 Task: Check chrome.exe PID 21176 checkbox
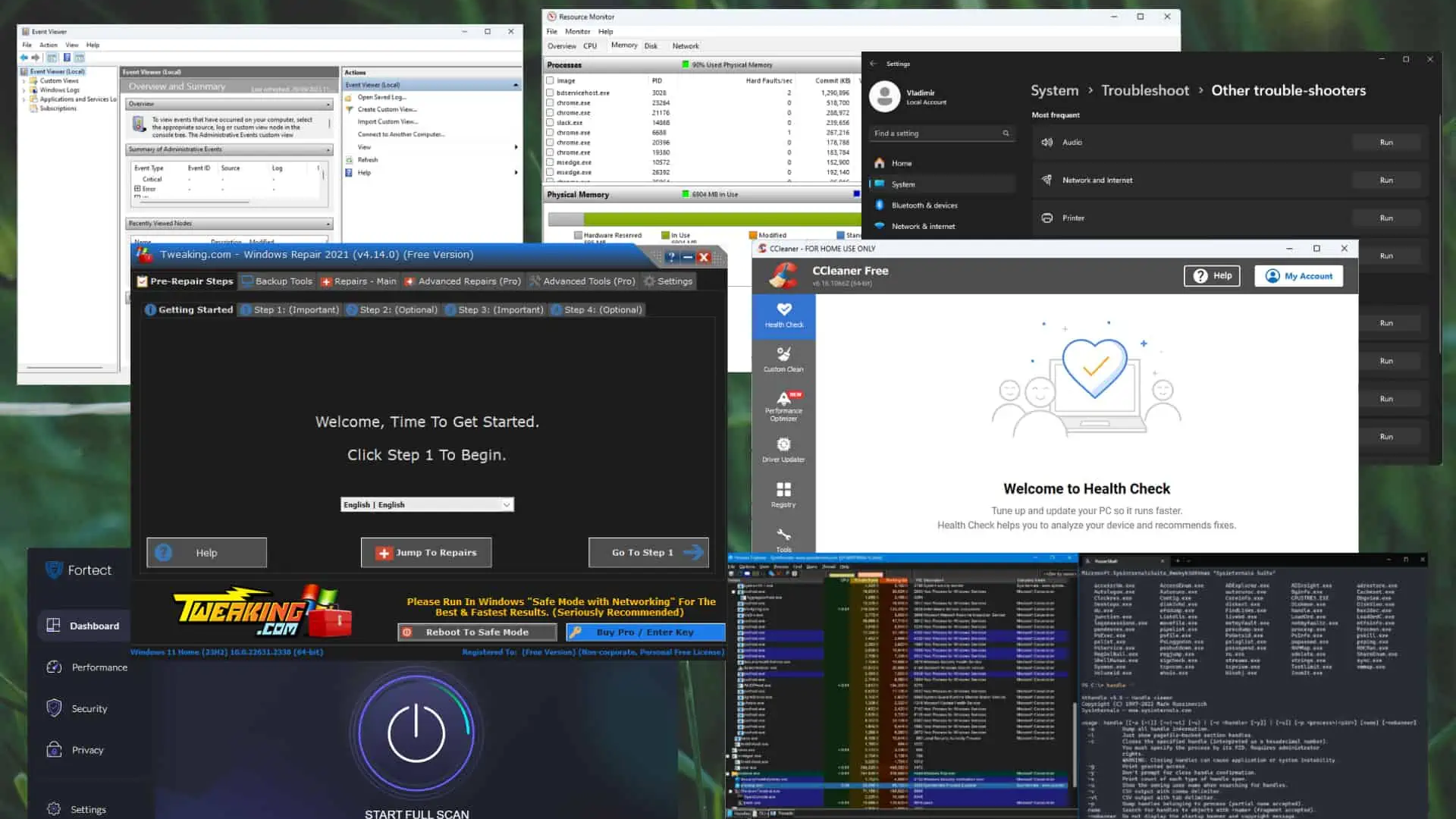(551, 113)
